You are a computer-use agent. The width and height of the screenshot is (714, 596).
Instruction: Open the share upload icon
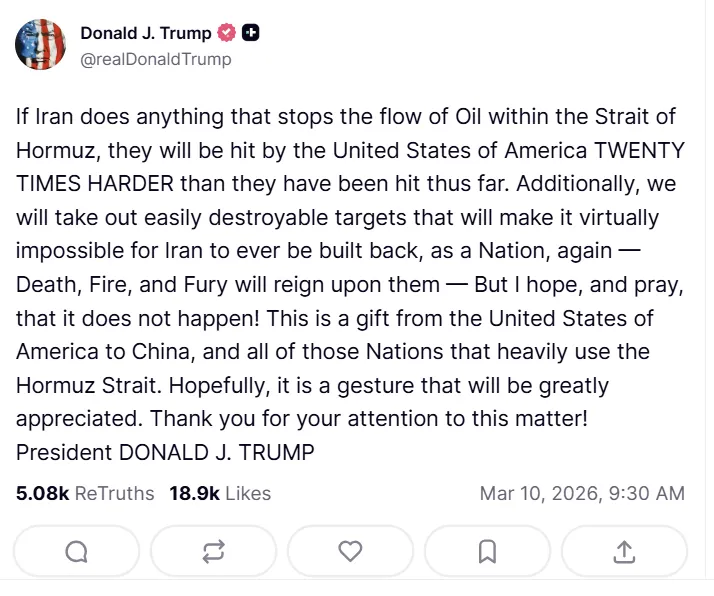624,551
